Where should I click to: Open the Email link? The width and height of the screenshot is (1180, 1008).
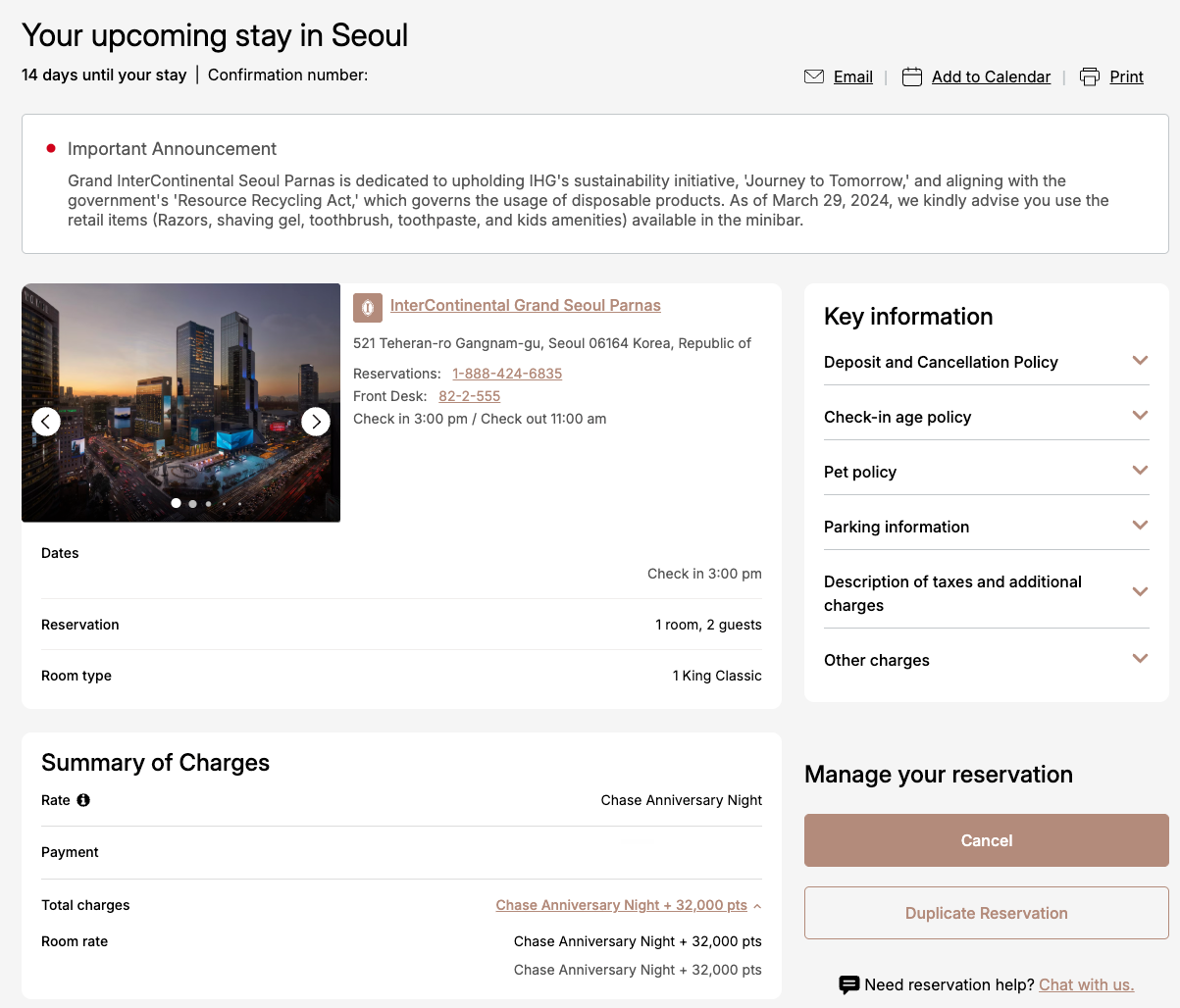coord(853,76)
